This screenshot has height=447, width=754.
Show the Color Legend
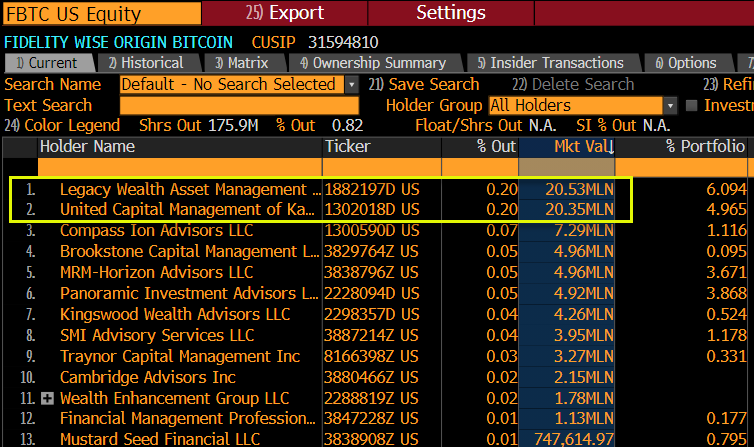(x=62, y=125)
